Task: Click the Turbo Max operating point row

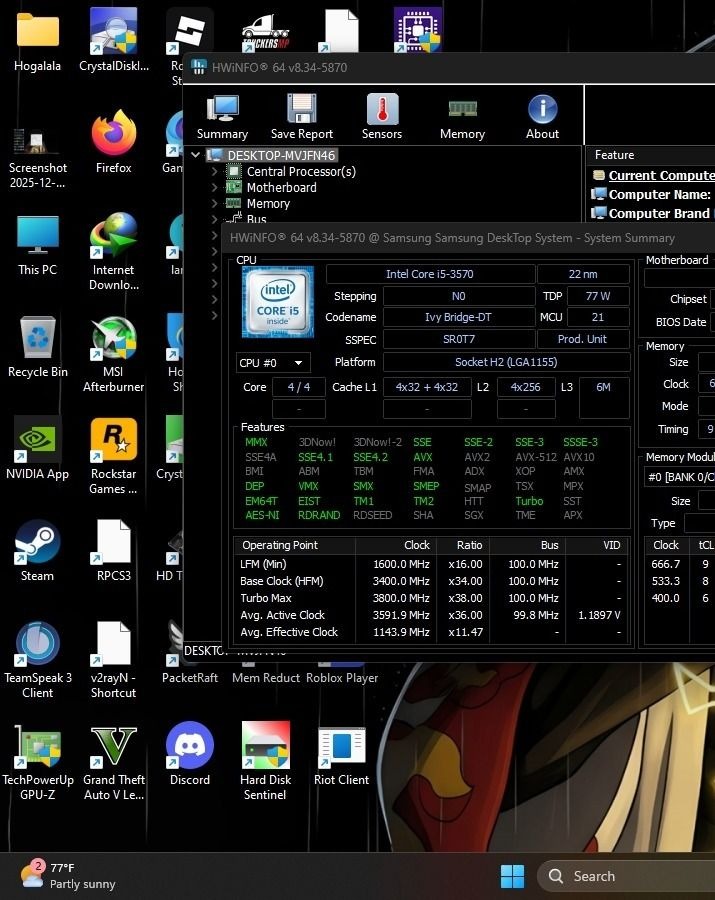Action: [x=430, y=598]
